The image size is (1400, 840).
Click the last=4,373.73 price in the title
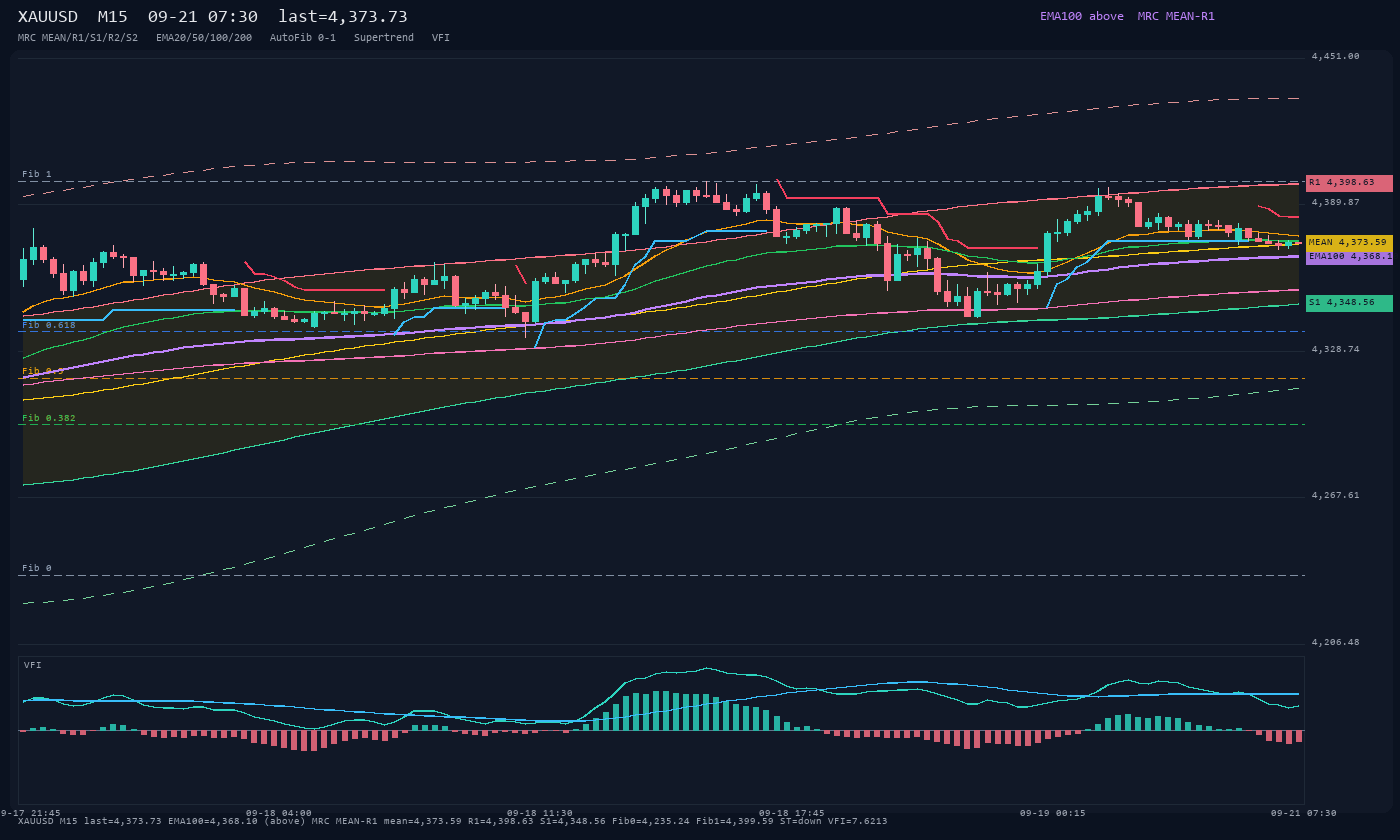[343, 17]
